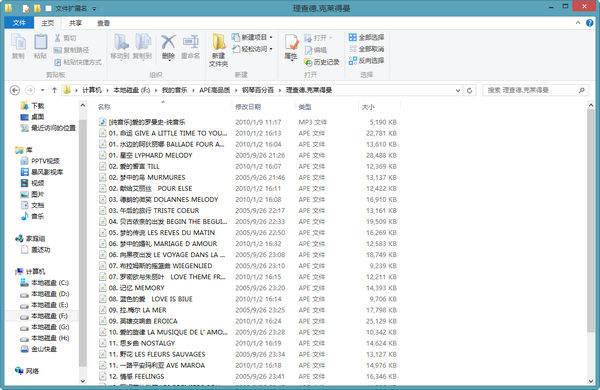Select the PPTV视频 library item

40,161
